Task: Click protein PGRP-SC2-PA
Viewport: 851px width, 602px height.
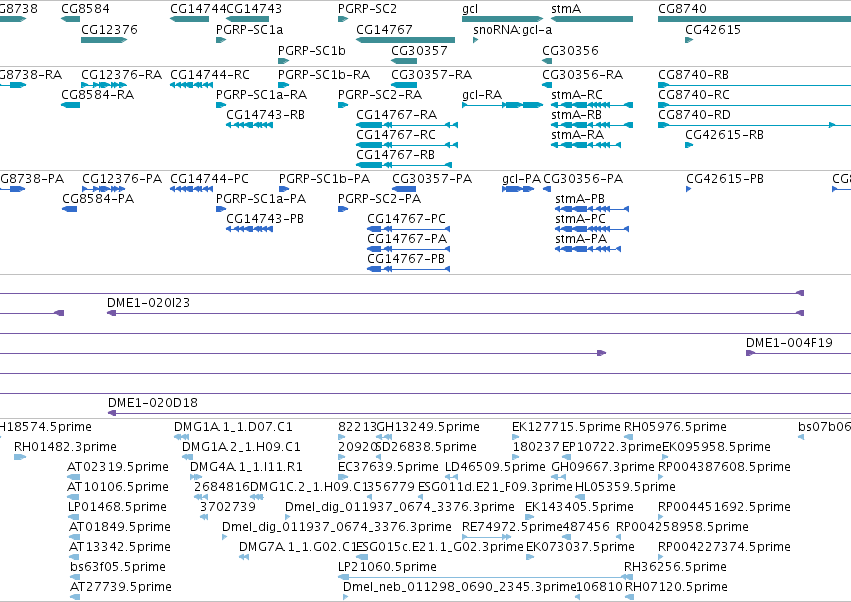Action: (379, 199)
